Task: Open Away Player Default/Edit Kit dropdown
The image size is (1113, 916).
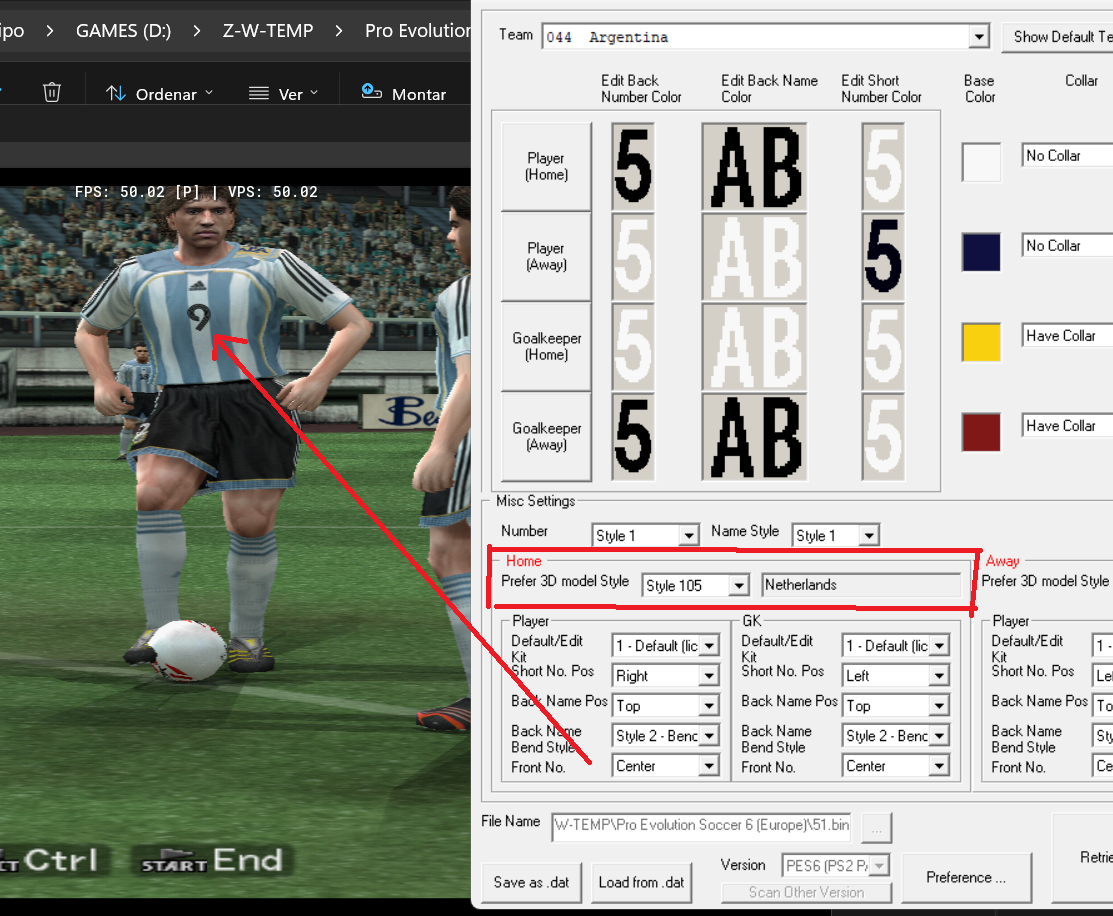Action: [x=1102, y=645]
